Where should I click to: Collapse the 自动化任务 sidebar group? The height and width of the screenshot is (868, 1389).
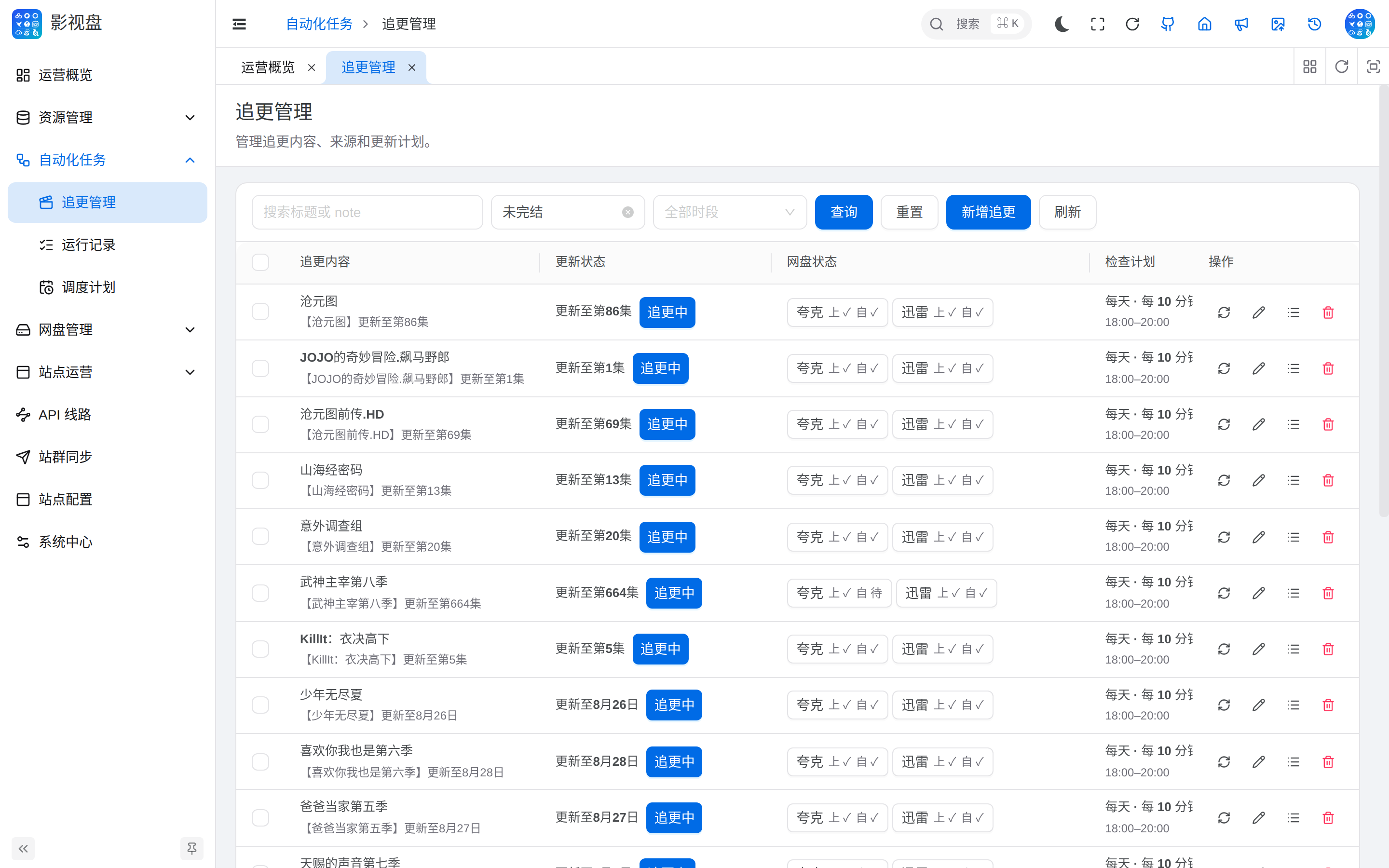[108, 160]
